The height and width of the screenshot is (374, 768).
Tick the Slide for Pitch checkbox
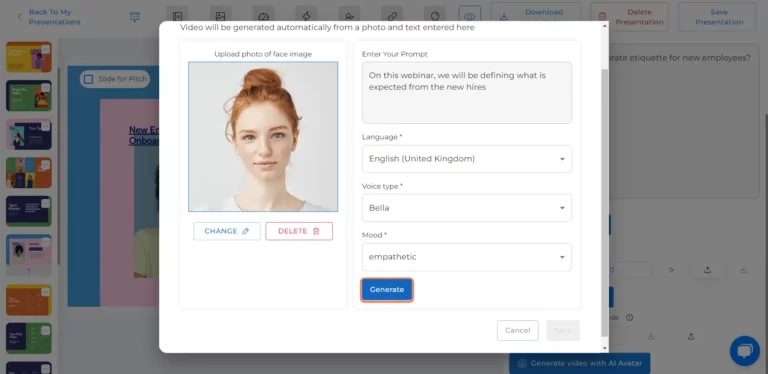coord(88,79)
